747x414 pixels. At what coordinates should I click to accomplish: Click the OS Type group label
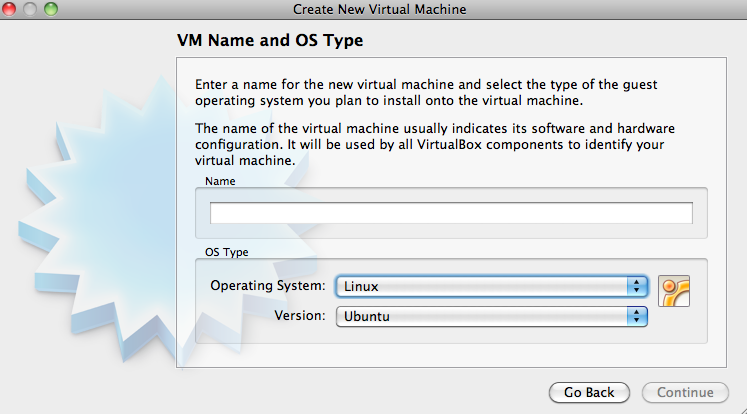226,253
